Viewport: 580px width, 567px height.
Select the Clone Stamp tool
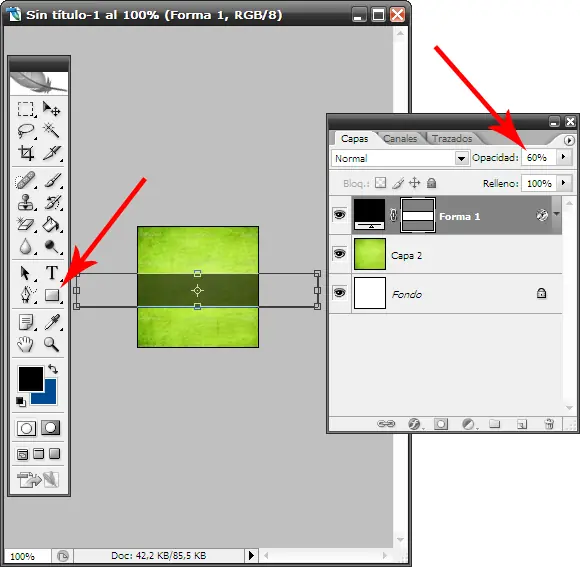[26, 203]
